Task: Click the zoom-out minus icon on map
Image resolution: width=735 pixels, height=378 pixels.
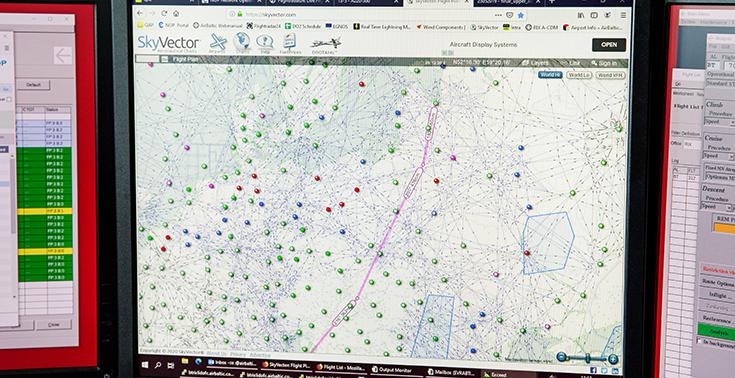Action: pos(562,357)
